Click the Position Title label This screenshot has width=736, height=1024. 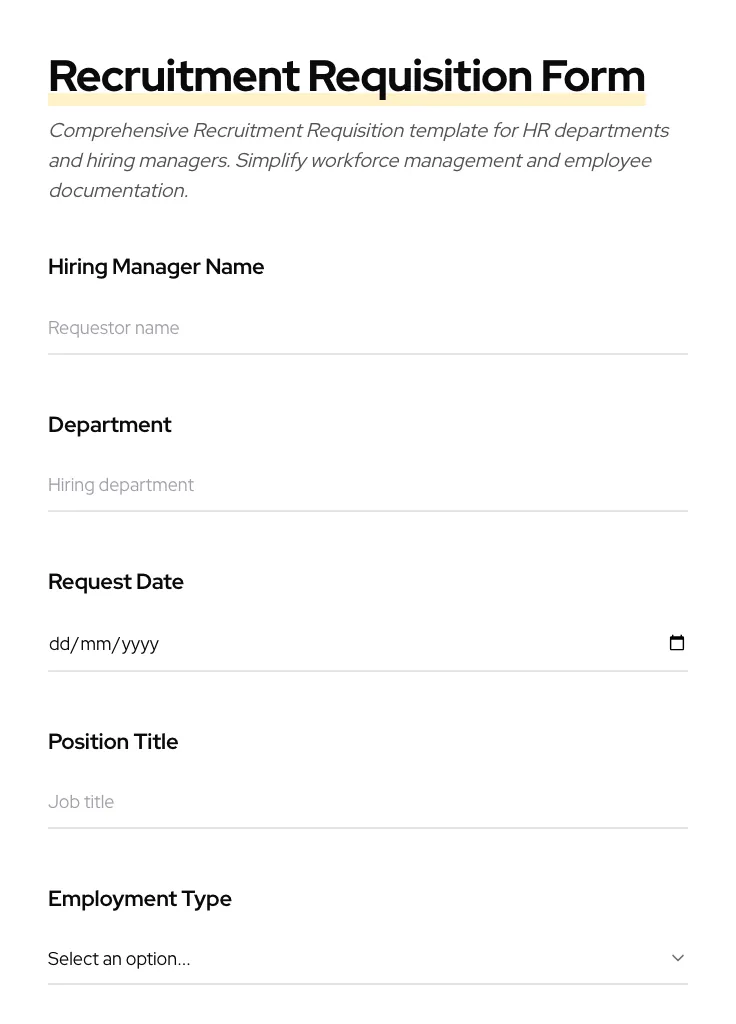click(113, 742)
